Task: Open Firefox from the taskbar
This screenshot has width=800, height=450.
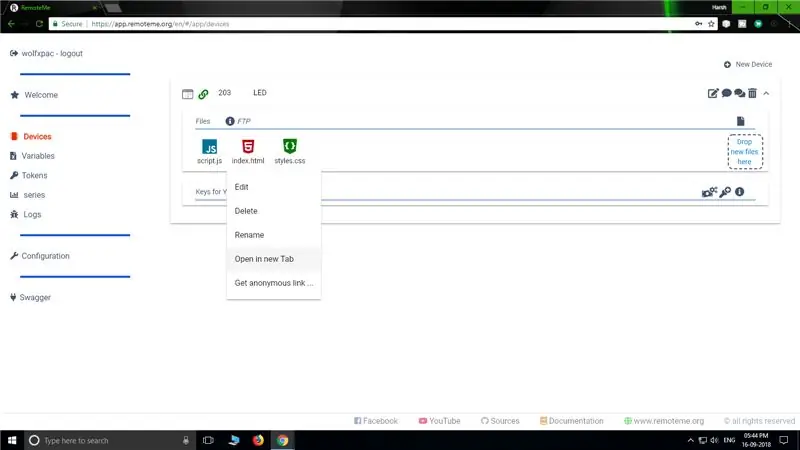Action: coord(258,440)
